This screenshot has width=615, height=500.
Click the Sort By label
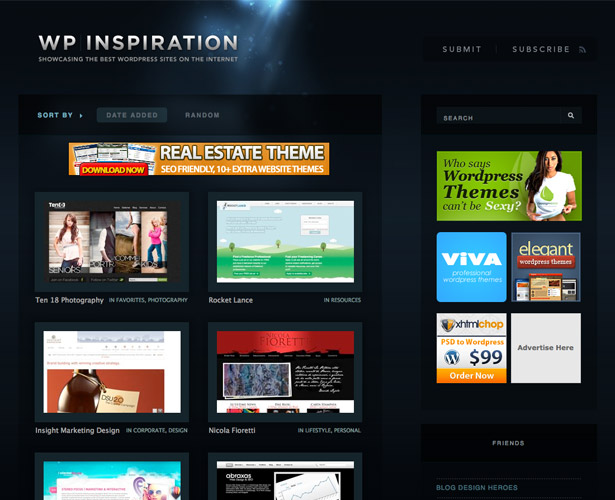pyautogui.click(x=55, y=115)
